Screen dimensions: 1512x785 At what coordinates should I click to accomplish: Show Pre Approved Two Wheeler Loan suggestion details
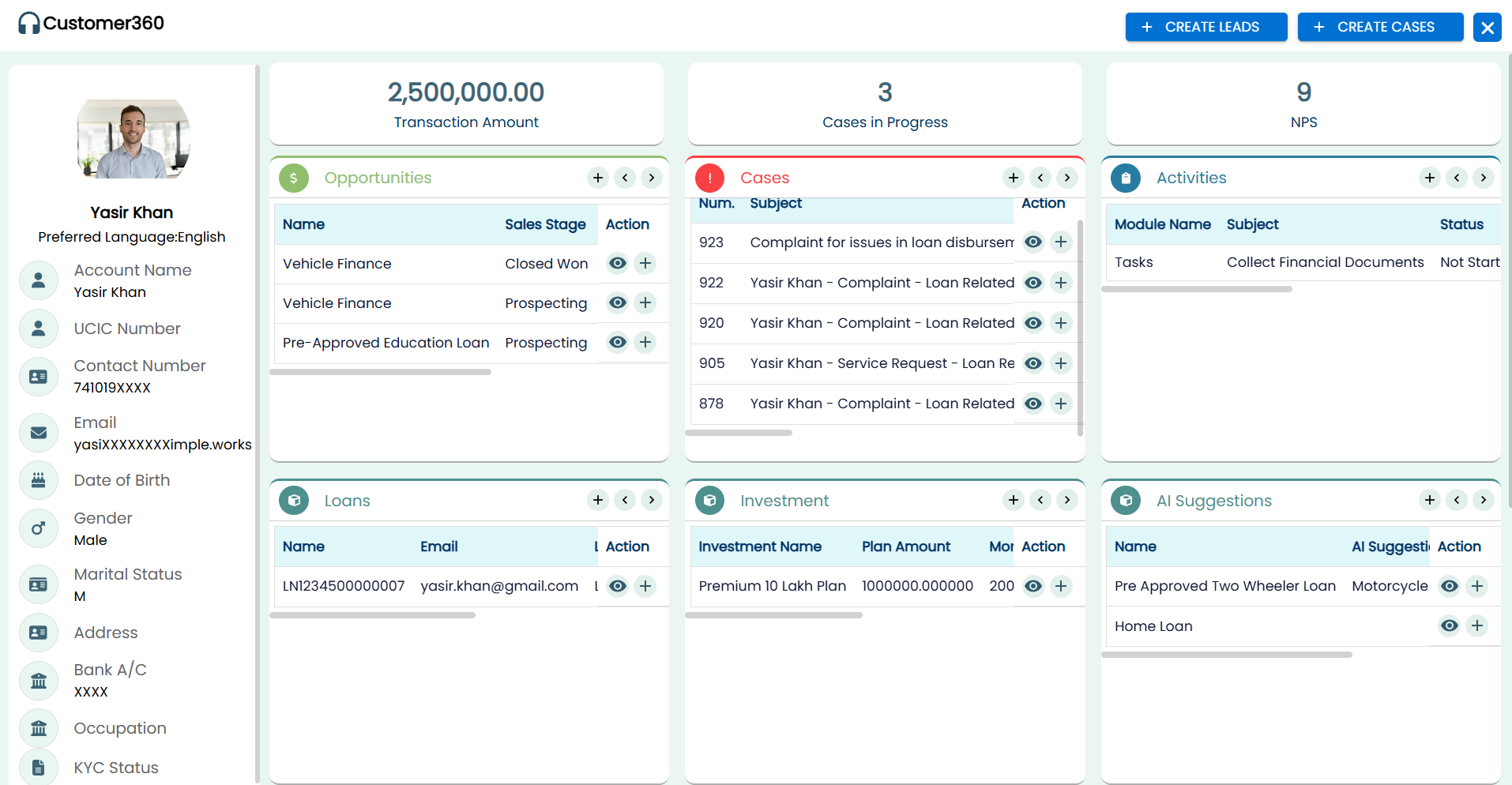[x=1449, y=586]
